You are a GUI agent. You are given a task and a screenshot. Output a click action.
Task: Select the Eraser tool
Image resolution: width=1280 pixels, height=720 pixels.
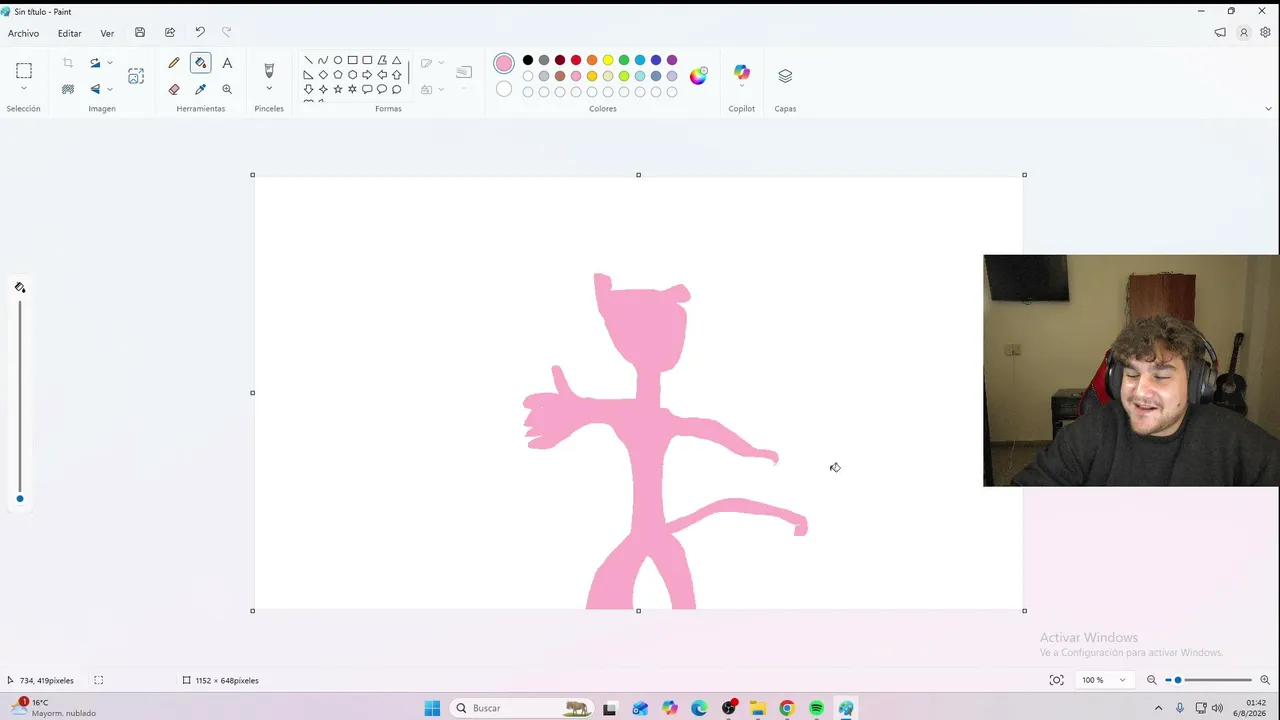pos(174,89)
